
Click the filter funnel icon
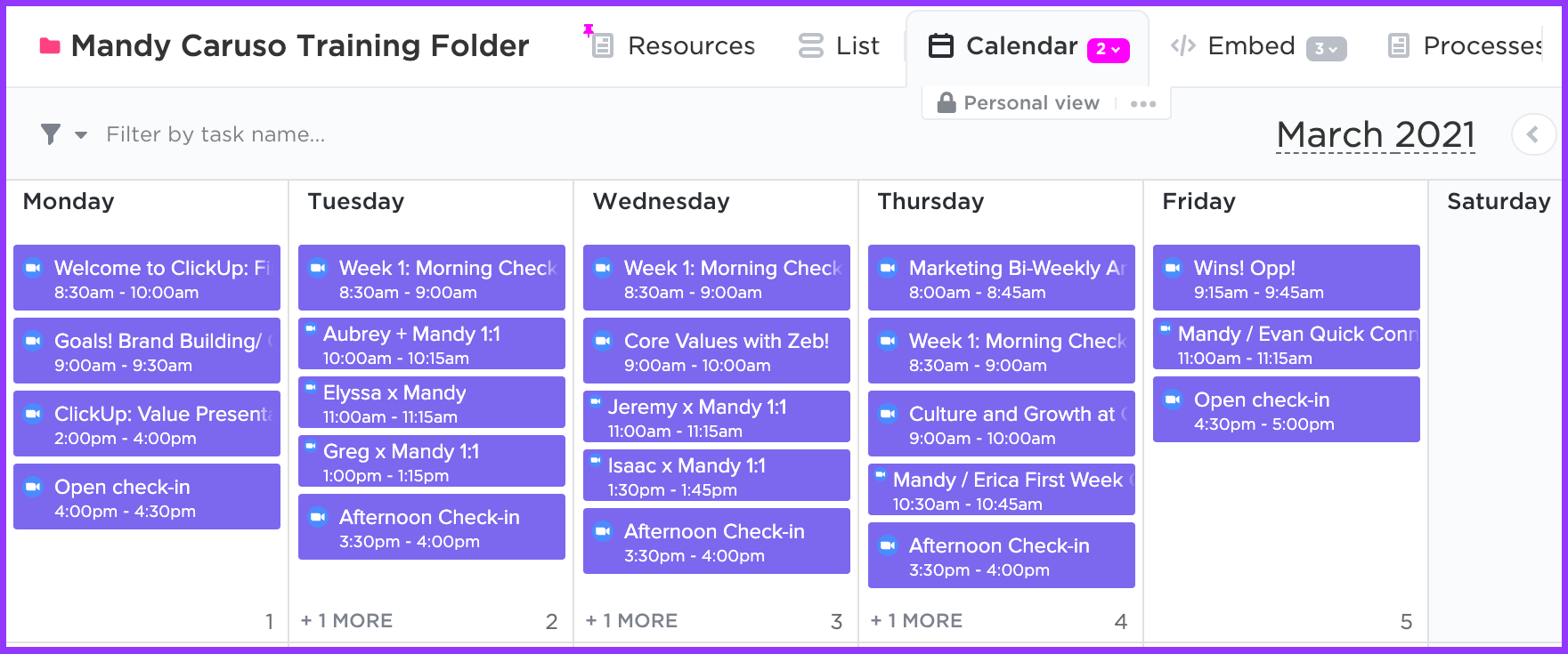[x=51, y=134]
